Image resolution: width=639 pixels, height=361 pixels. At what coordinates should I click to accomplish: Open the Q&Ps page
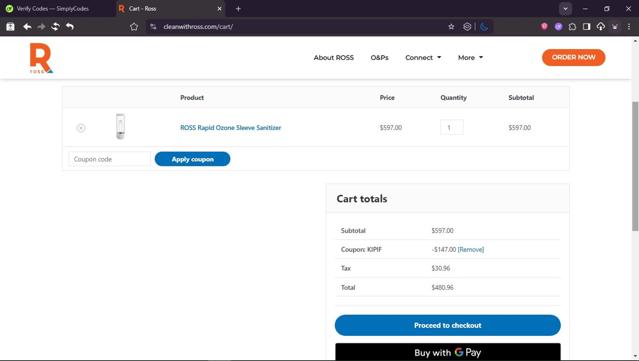click(x=379, y=57)
